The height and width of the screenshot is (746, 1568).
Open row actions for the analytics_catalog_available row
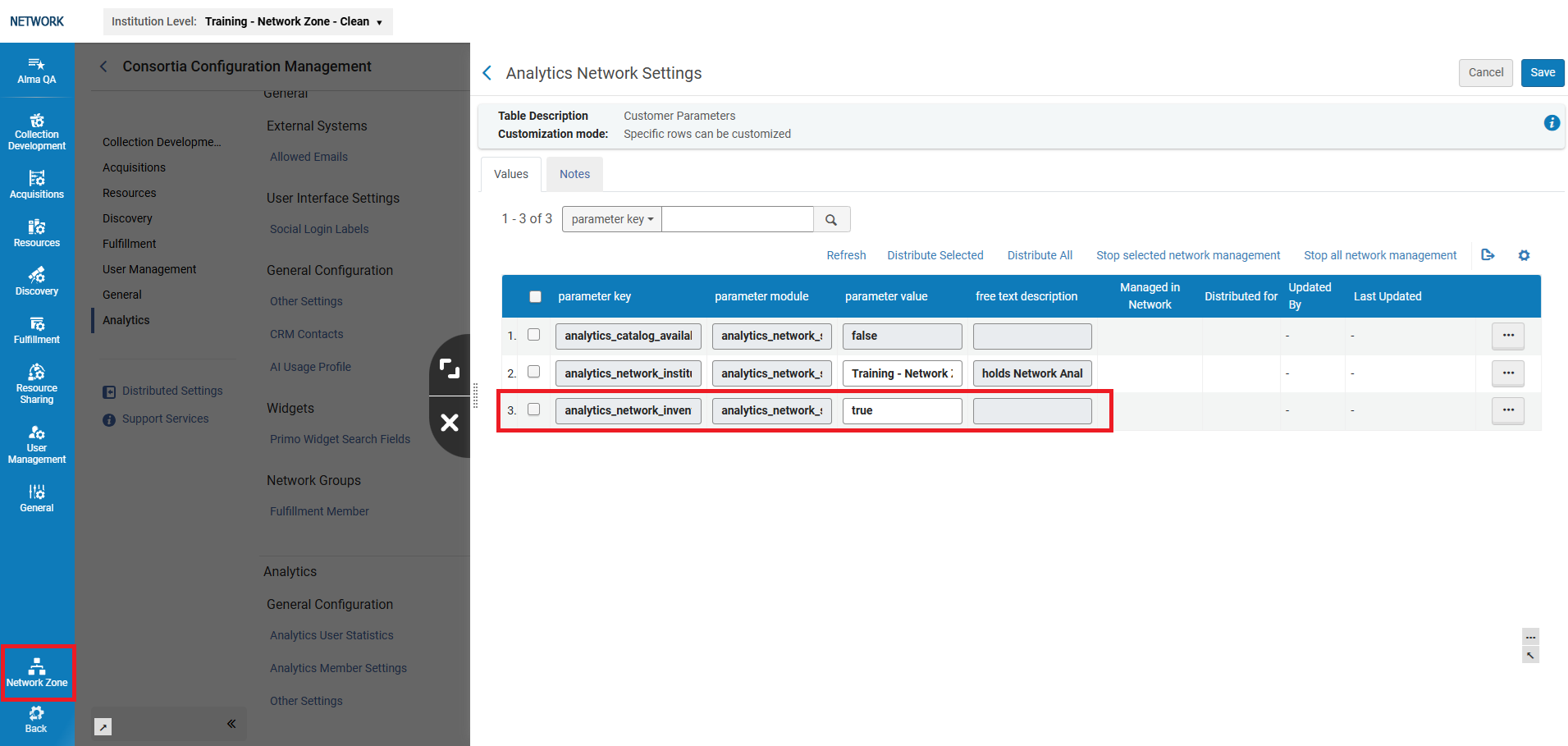pyautogui.click(x=1508, y=336)
